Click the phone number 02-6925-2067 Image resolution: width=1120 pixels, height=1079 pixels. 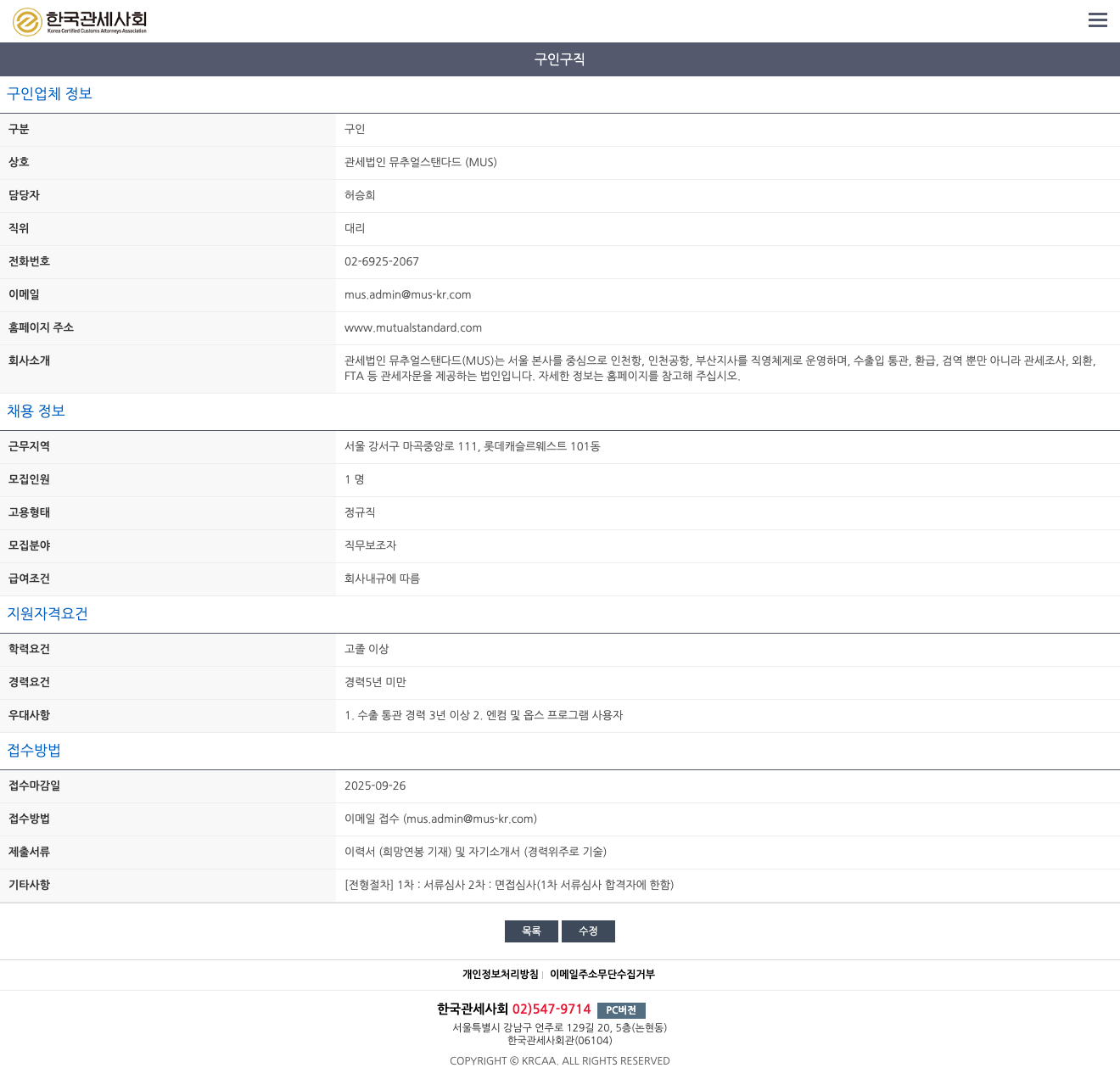(x=382, y=262)
